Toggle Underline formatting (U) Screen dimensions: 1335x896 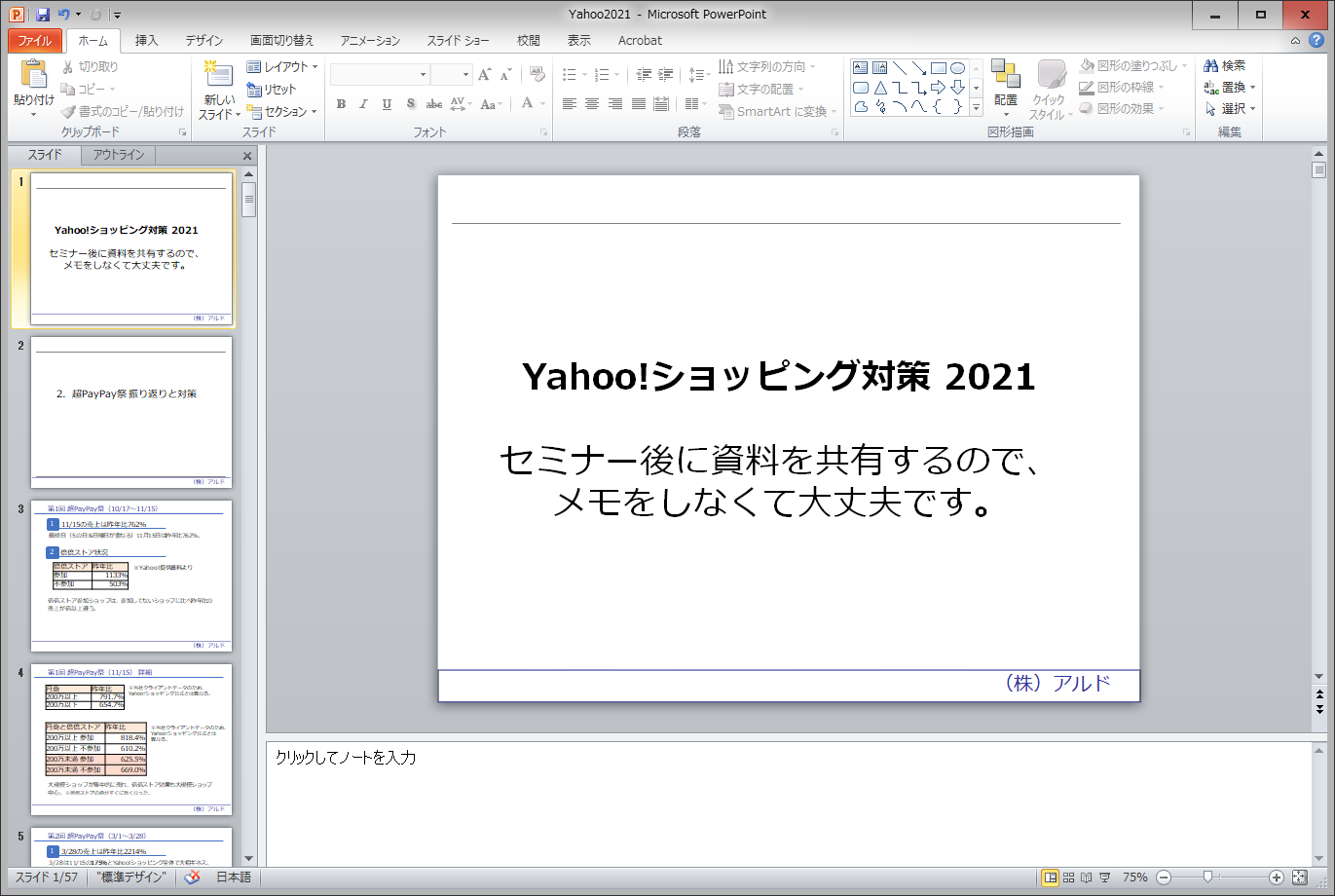(x=387, y=104)
